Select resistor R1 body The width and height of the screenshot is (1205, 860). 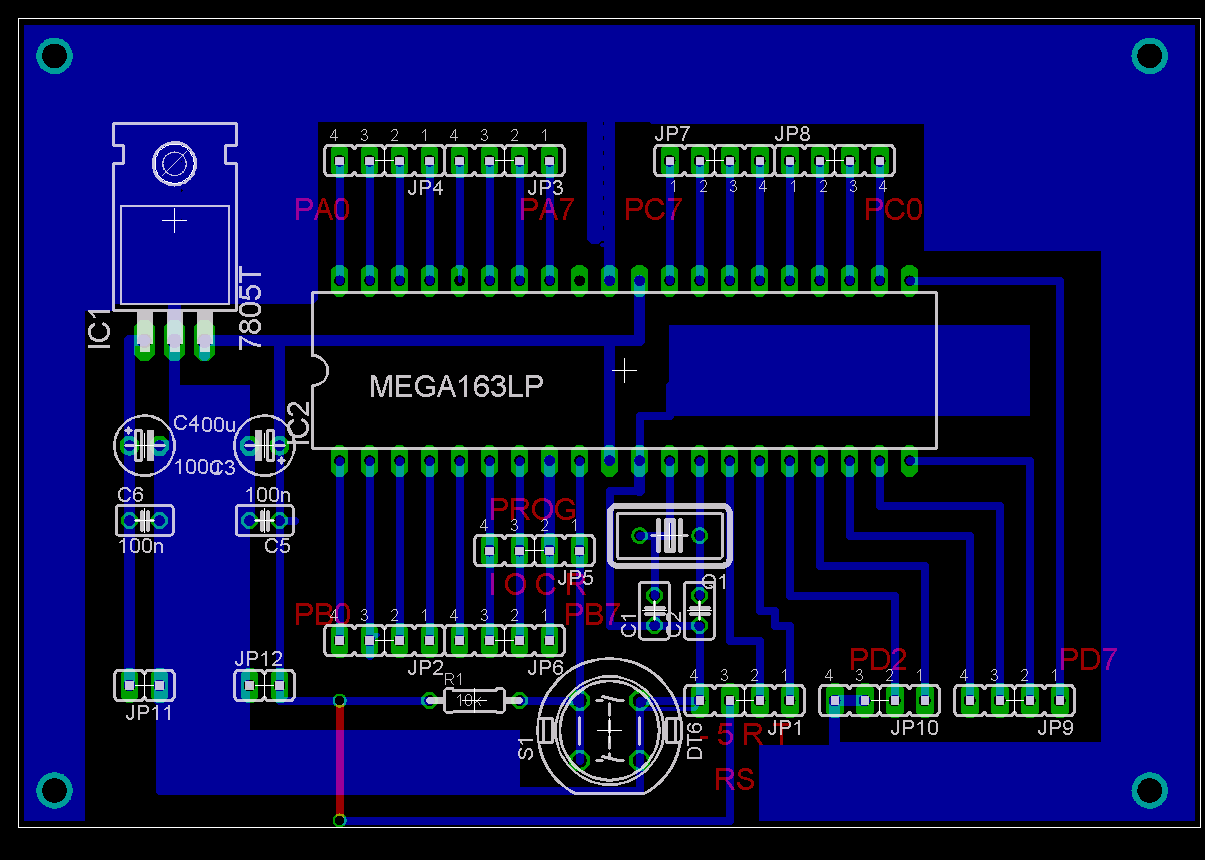tap(475, 700)
